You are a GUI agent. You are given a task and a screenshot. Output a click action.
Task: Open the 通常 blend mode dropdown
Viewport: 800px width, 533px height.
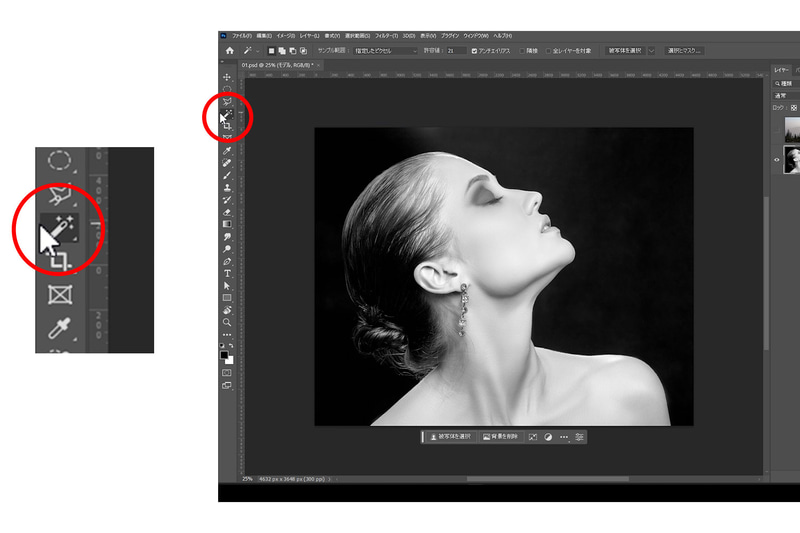786,95
